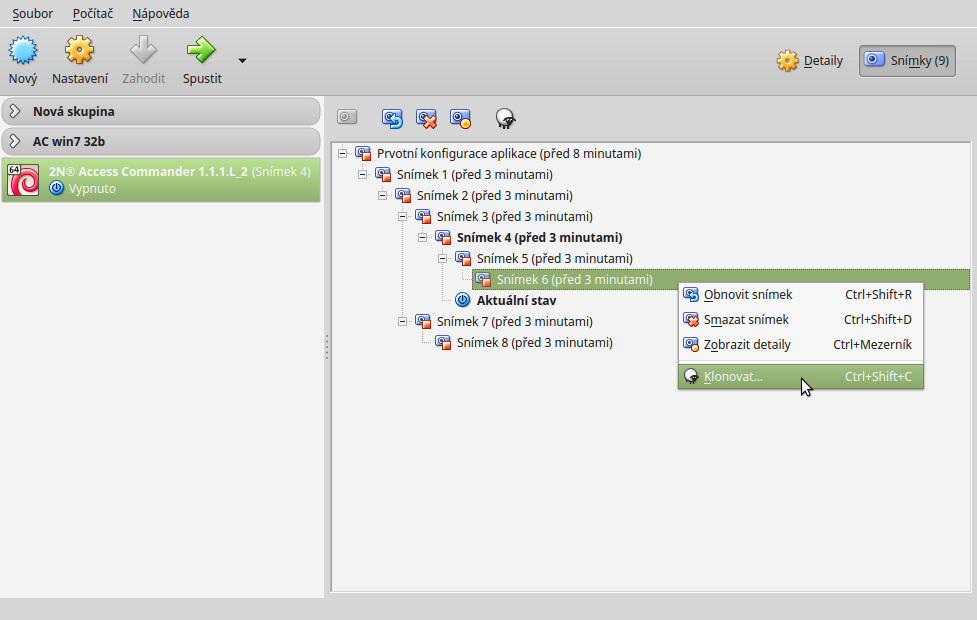Viewport: 977px width, 620px height.
Task: Click the Debian 64 OS icon of the VM
Action: click(23, 180)
